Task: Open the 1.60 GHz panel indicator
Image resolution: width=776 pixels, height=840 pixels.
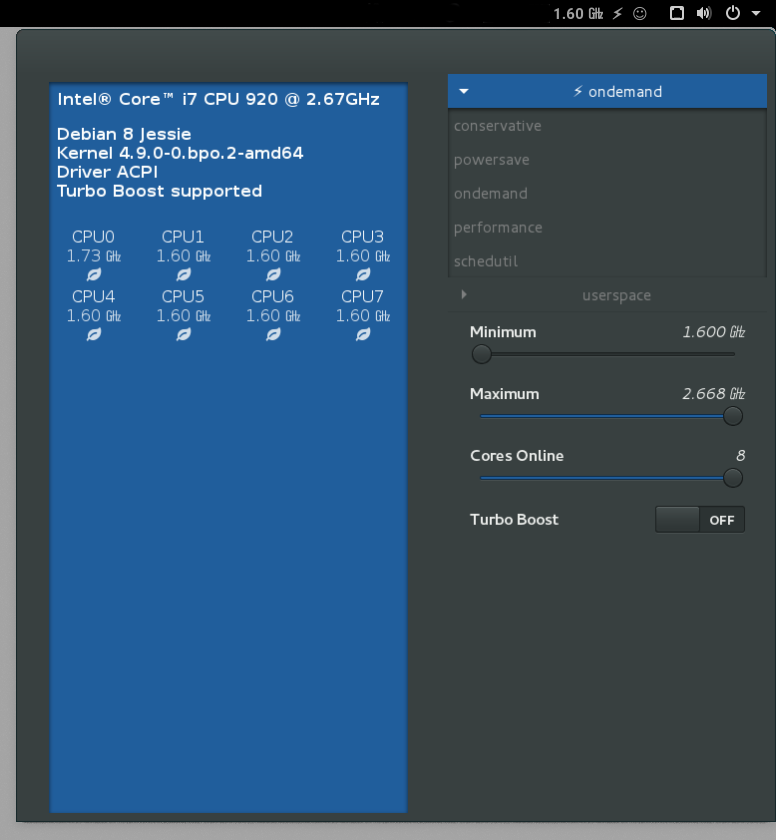Action: (x=578, y=13)
